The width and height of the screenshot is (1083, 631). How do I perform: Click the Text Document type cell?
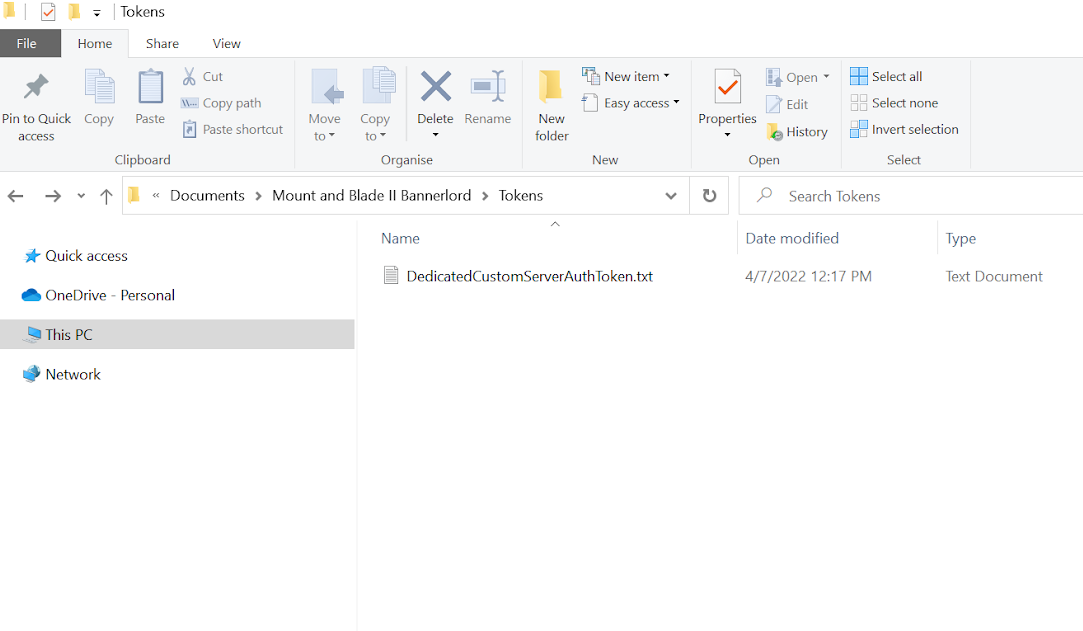pos(994,276)
